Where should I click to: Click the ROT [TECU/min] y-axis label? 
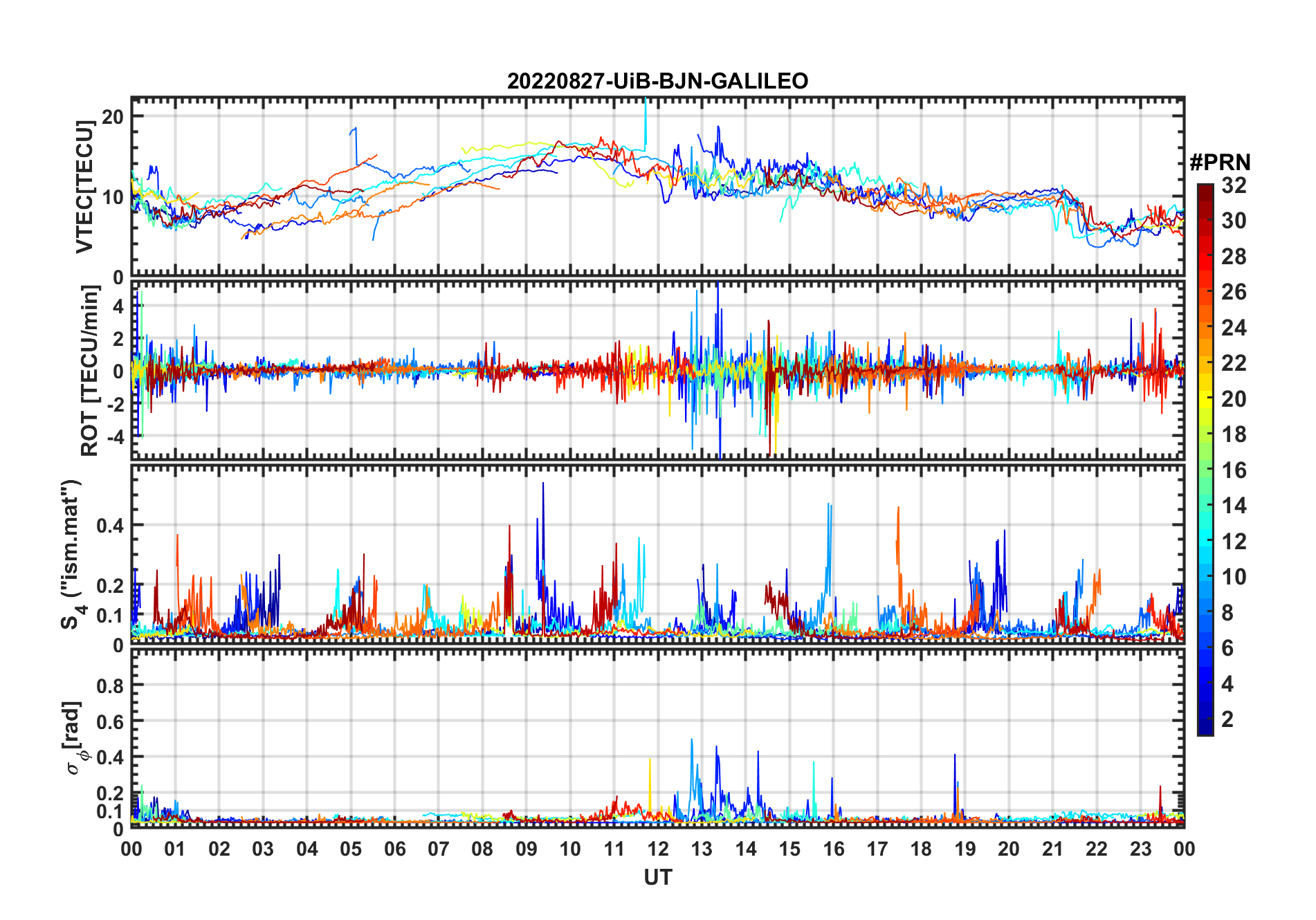89,371
